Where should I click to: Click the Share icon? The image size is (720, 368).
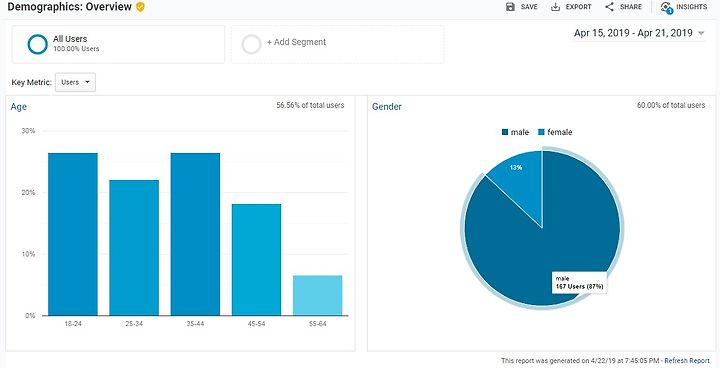point(609,7)
